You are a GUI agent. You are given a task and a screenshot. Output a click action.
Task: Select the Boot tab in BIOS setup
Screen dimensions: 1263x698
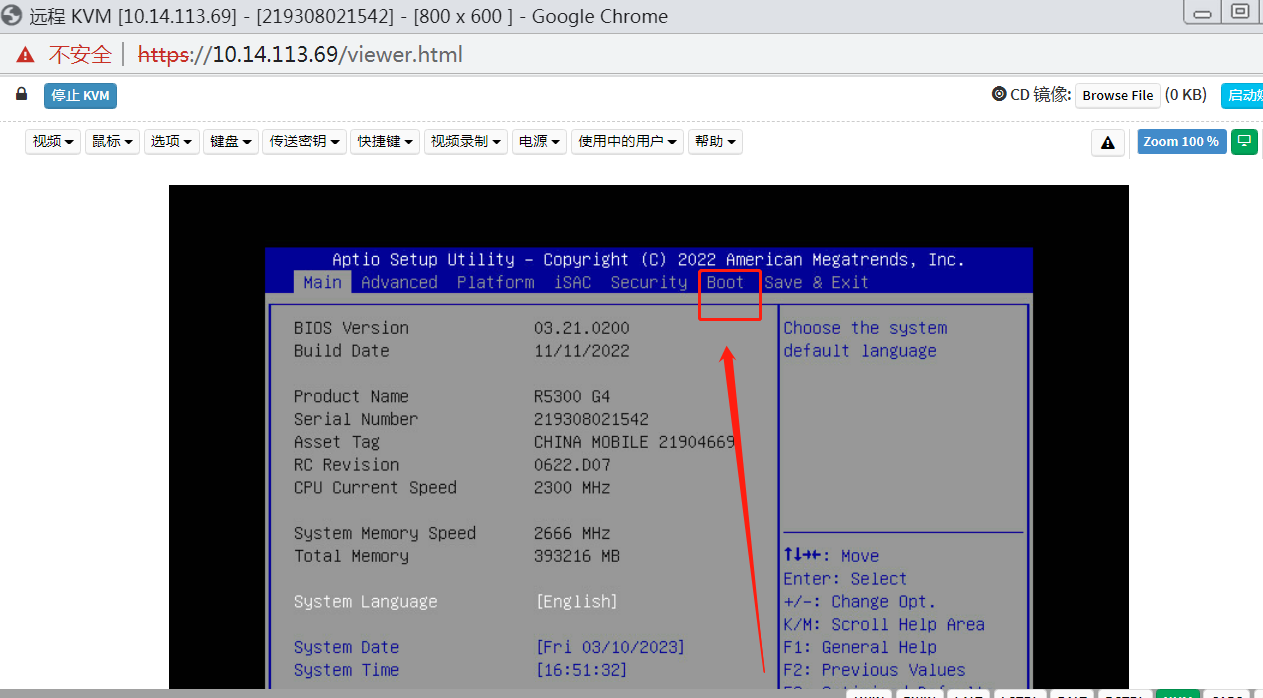(x=724, y=282)
